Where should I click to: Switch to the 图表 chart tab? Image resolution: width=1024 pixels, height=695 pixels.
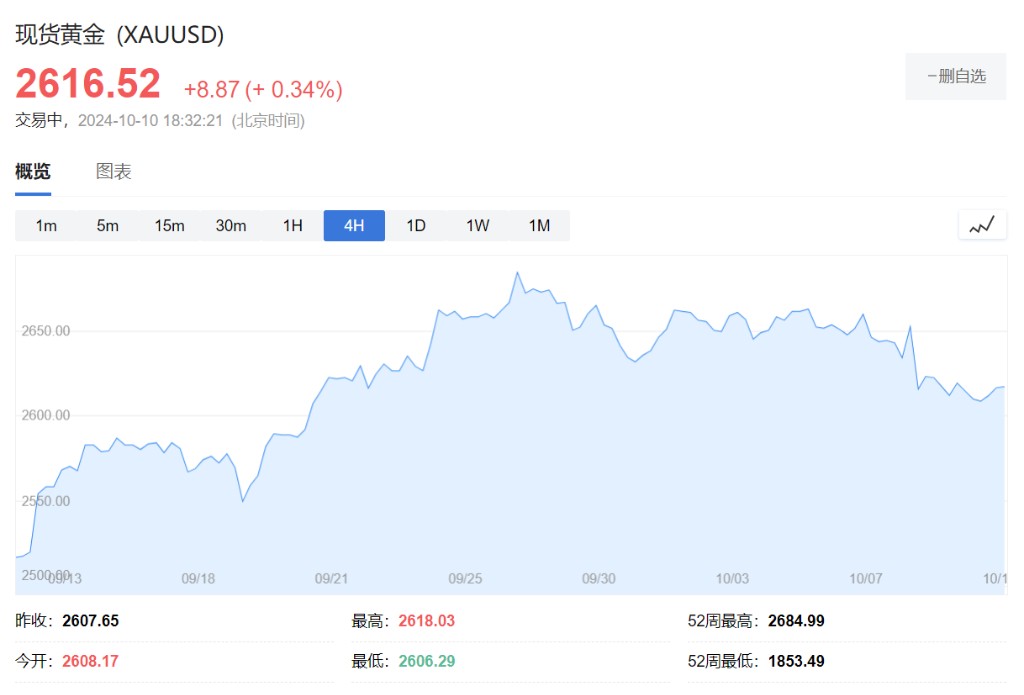click(114, 172)
